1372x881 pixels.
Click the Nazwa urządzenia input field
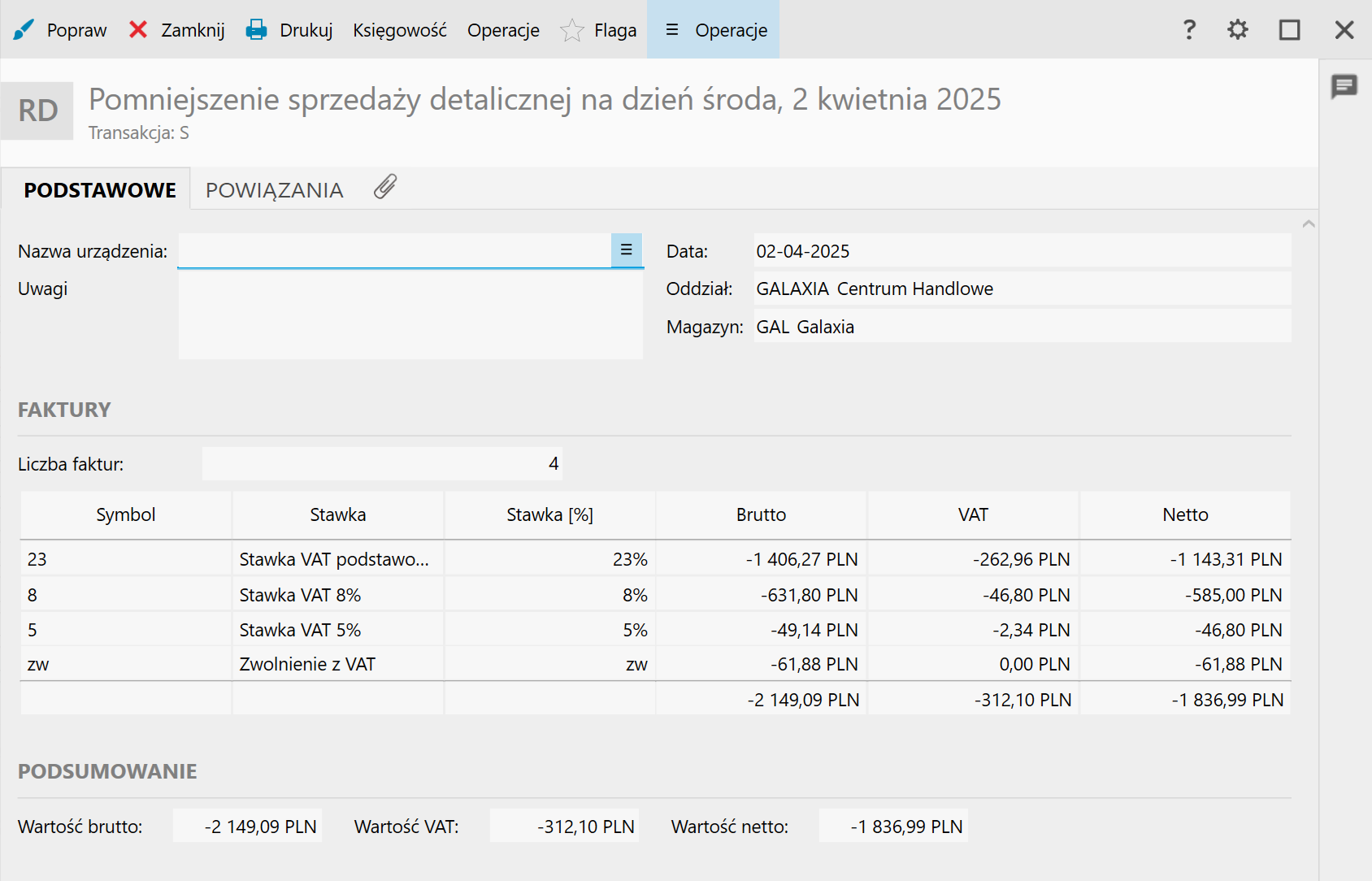click(395, 250)
